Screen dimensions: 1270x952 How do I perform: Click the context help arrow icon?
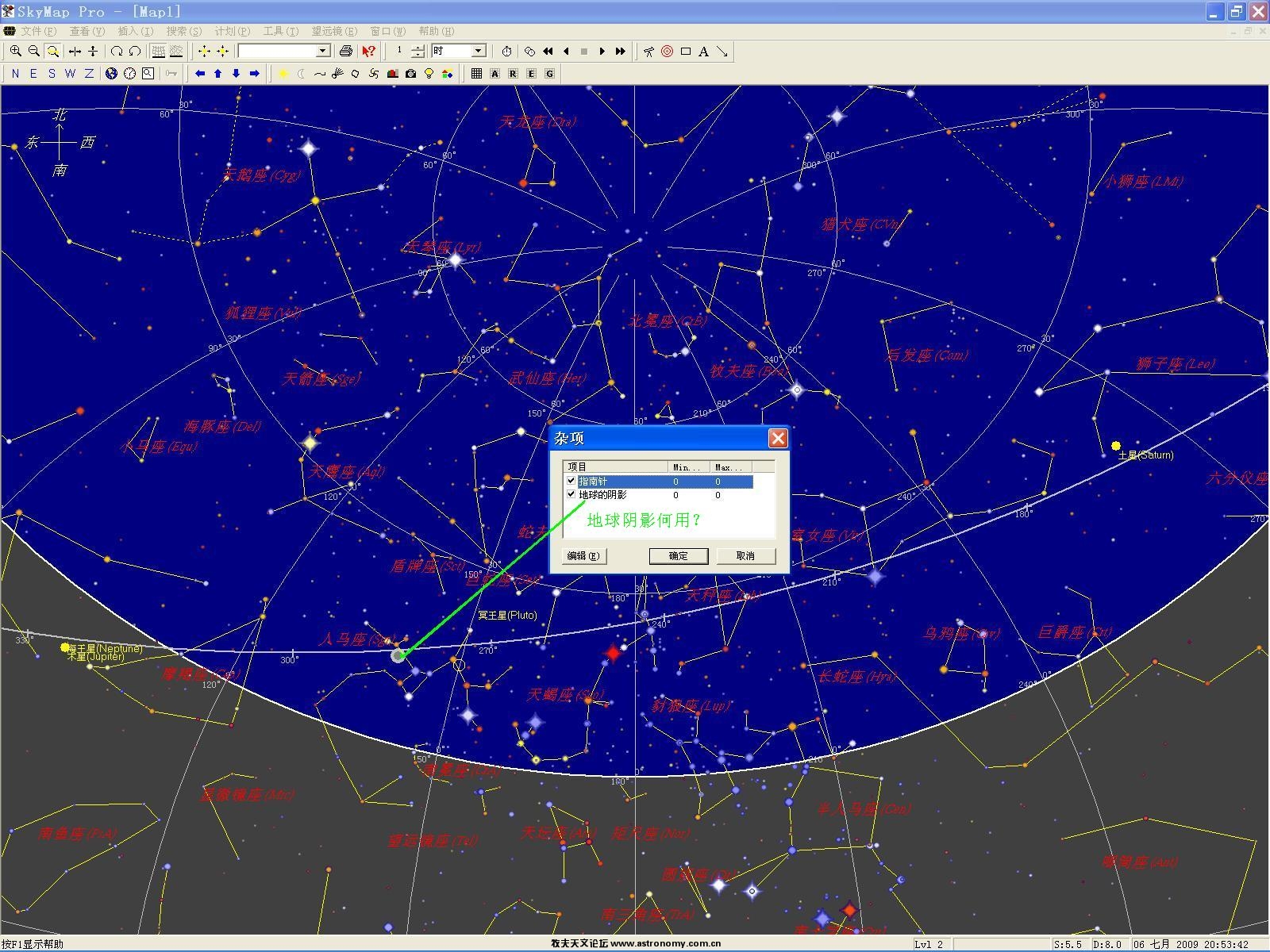click(368, 51)
